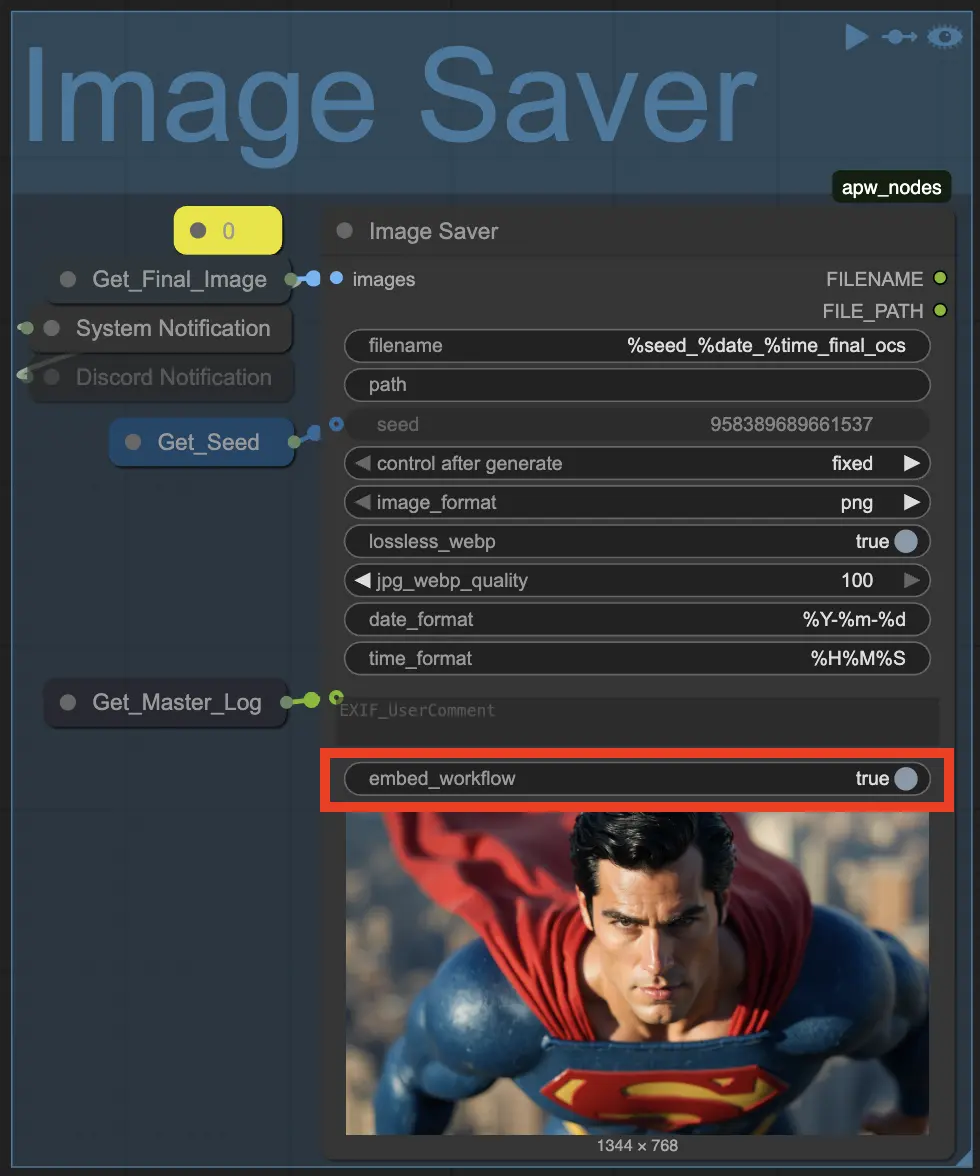Click right arrow of image_format selector
980x1176 pixels.
pos(911,502)
